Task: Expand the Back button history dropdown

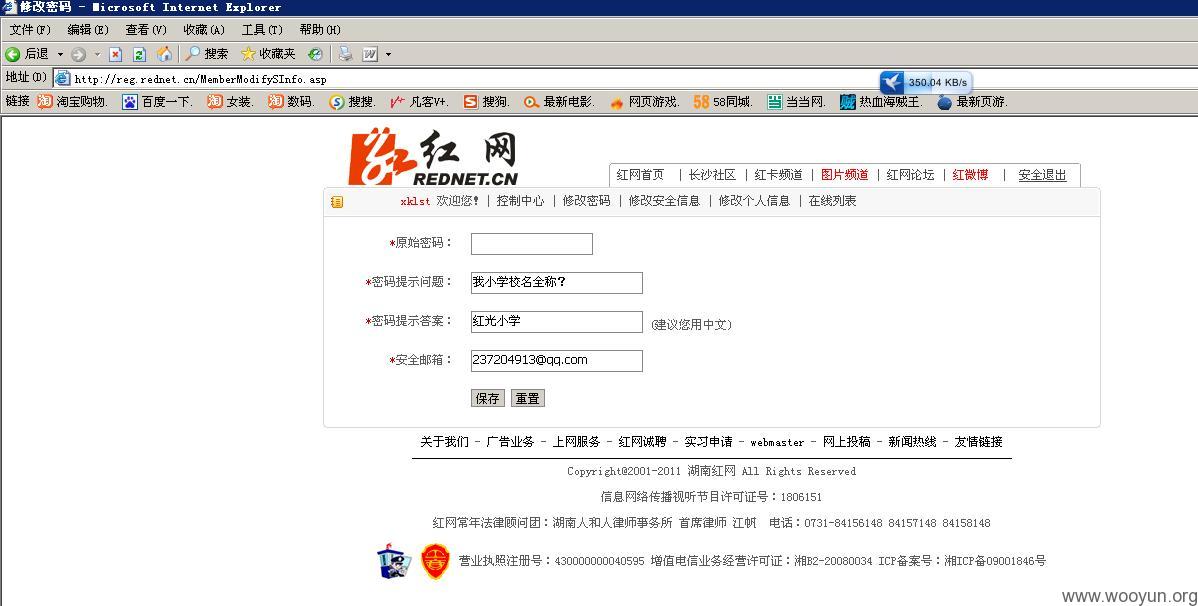Action: [60, 54]
